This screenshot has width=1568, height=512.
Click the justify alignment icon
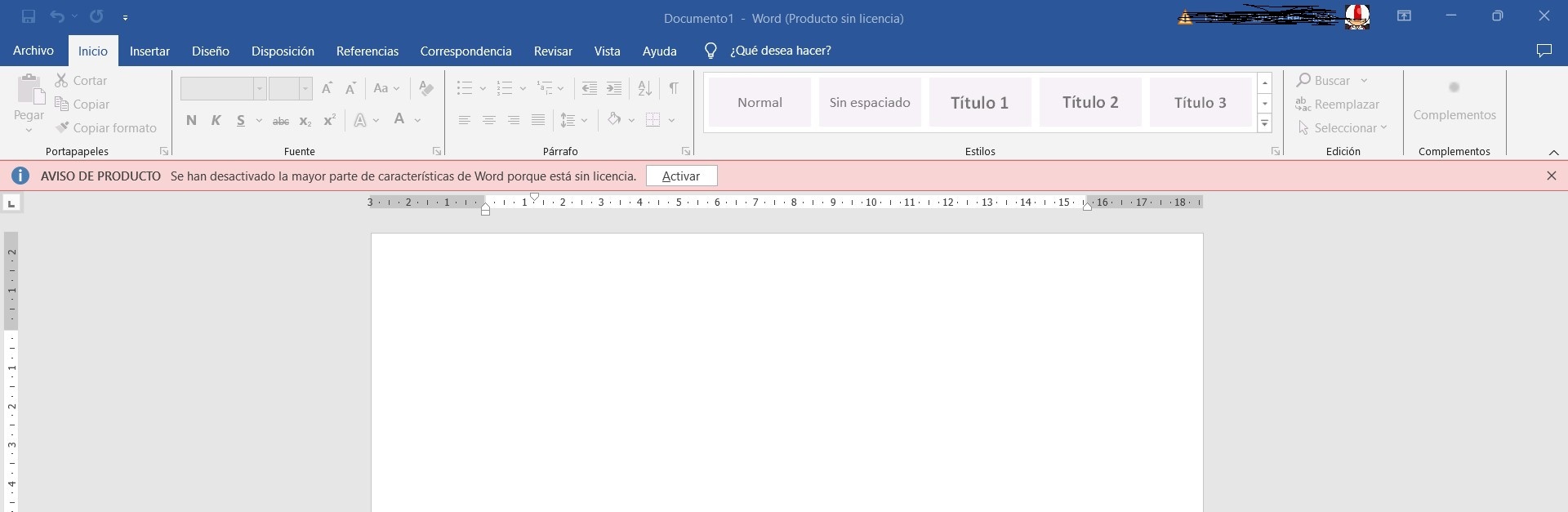(538, 120)
